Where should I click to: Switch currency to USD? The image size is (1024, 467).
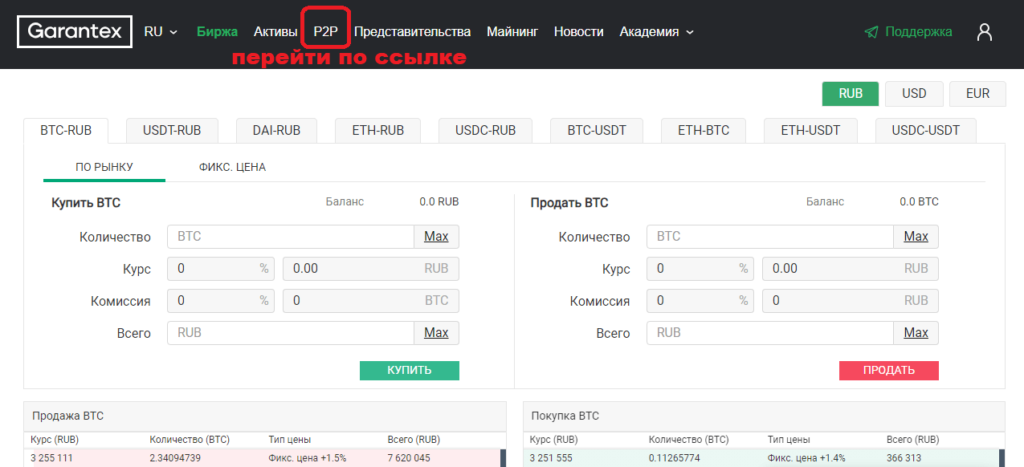click(x=914, y=93)
